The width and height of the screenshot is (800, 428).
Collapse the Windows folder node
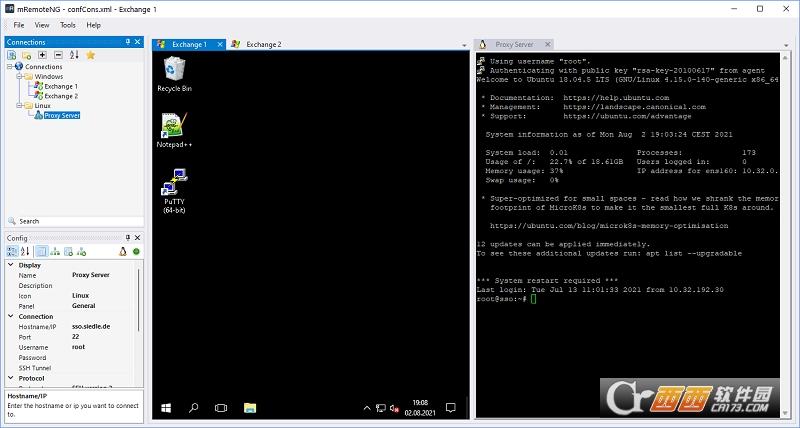tap(19, 76)
